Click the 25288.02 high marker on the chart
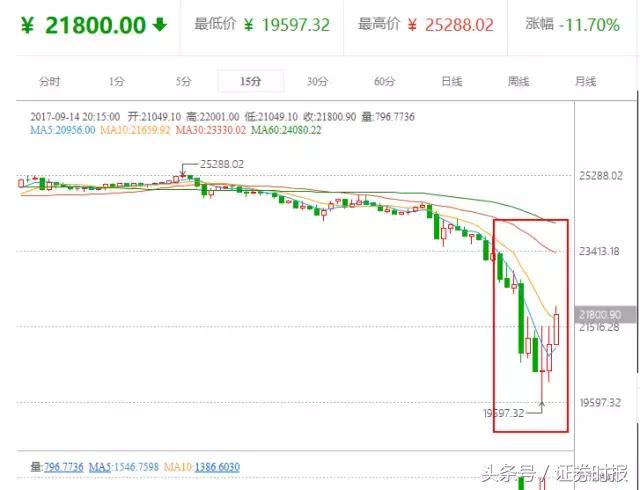The image size is (640, 490). (x=222, y=164)
